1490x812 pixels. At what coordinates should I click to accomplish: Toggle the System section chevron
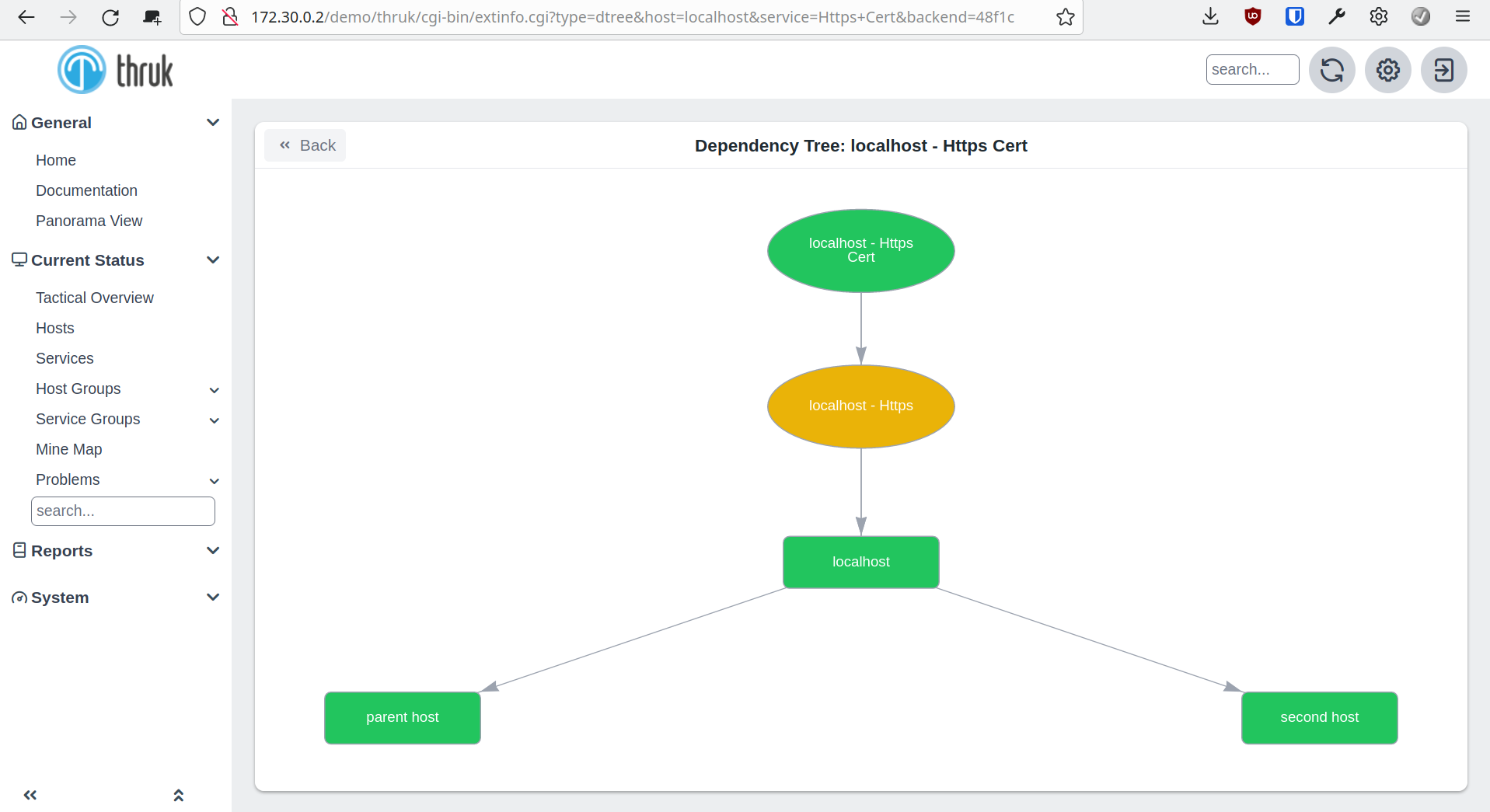(x=213, y=598)
